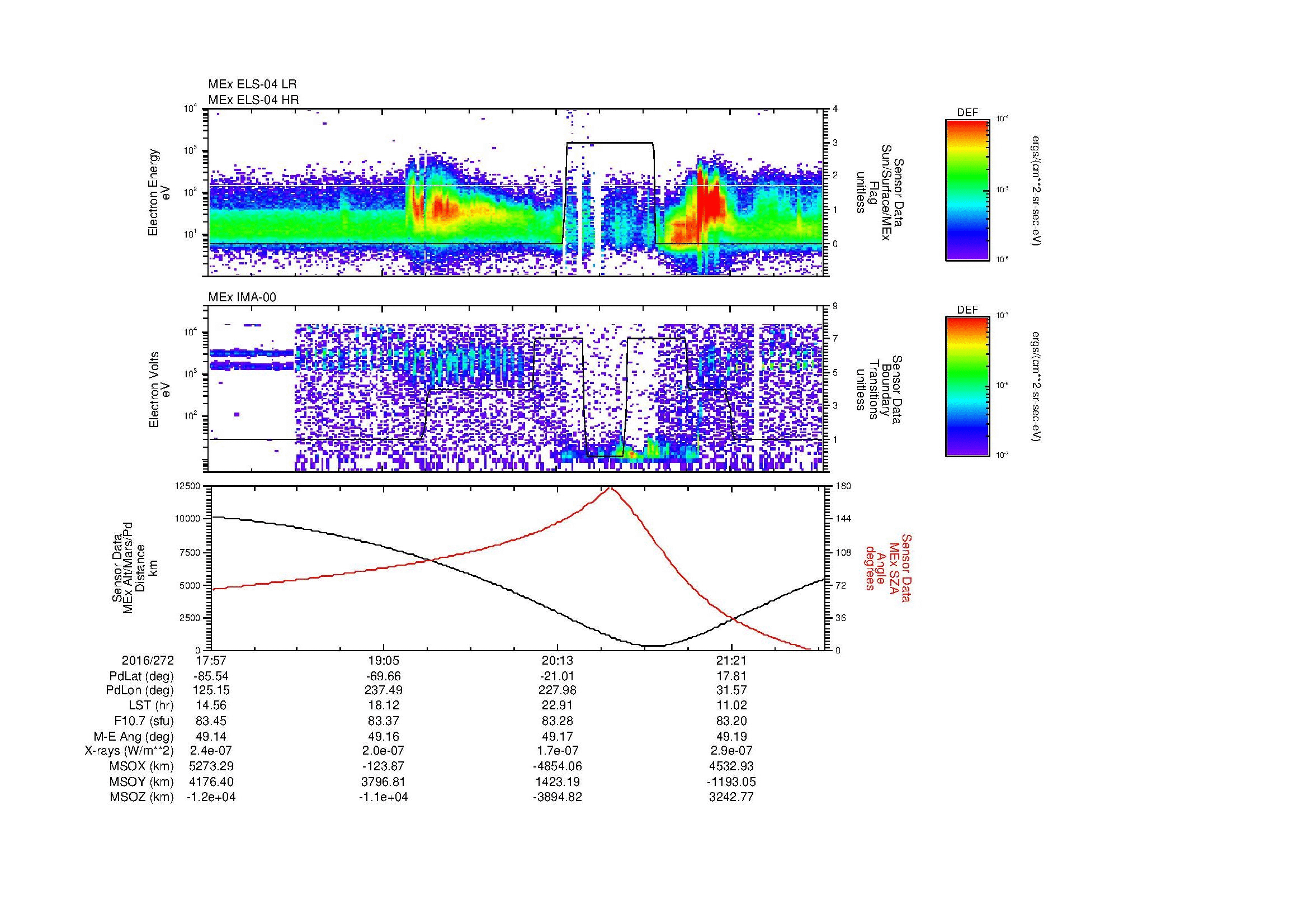The height and width of the screenshot is (924, 1308).
Task: Click the time label '19:05'
Action: pyautogui.click(x=384, y=660)
